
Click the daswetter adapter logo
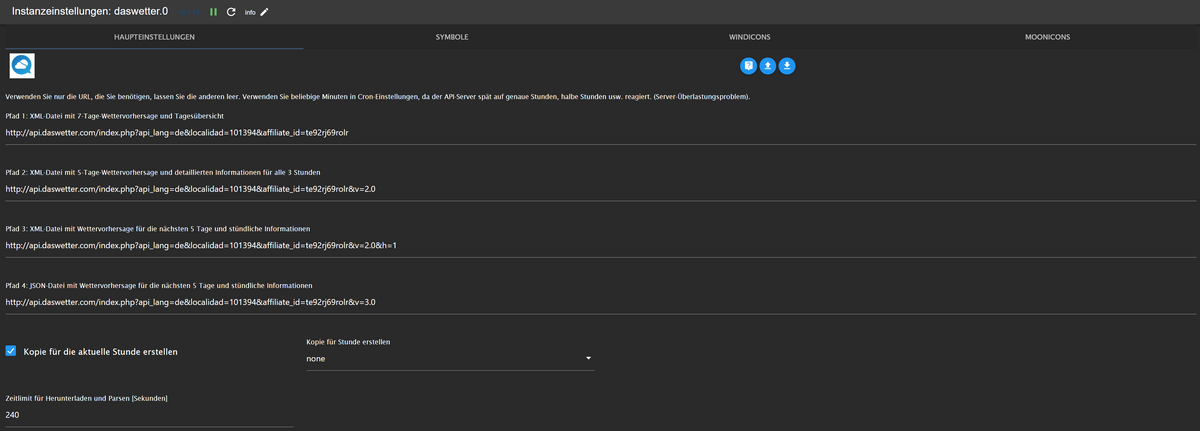22,66
